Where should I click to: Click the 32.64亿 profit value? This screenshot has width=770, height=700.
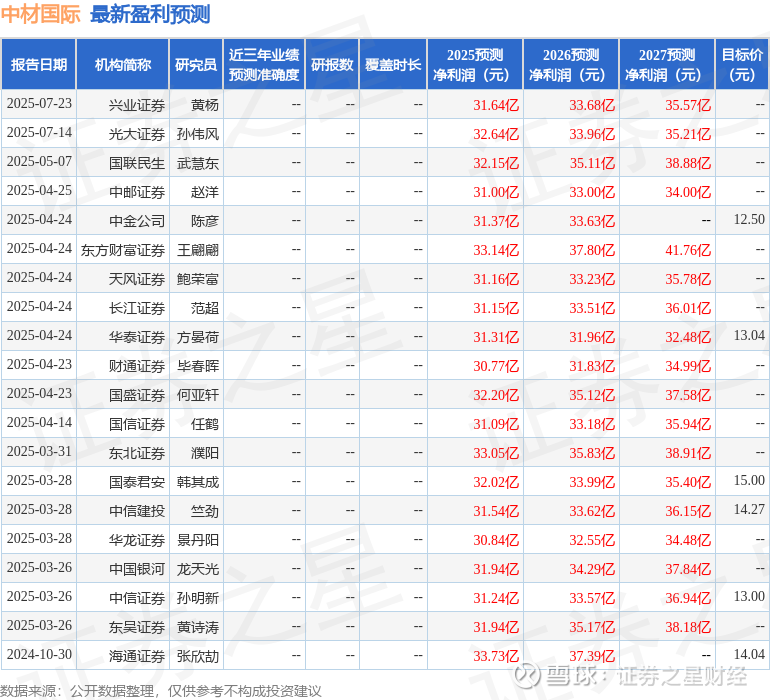pos(496,134)
